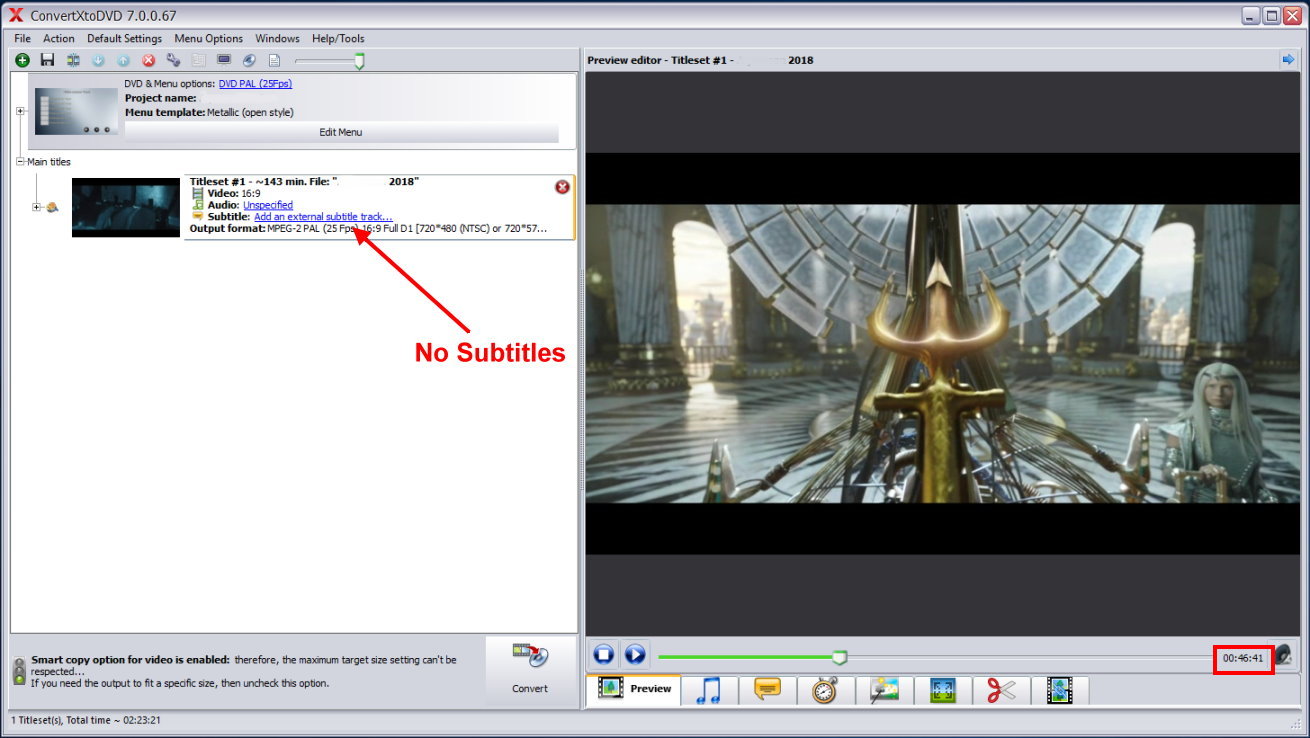Click the Video film strip icon in titleset
The height and width of the screenshot is (738, 1310).
(x=197, y=193)
